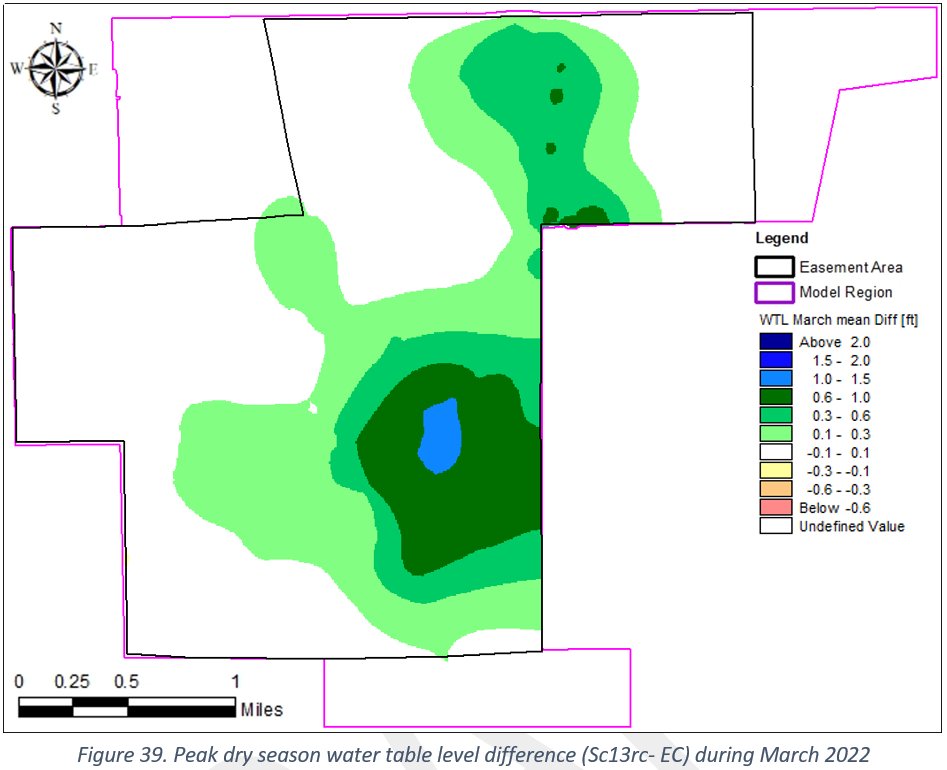Click the 'Below -0.6' legend label
Image resolution: width=947 pixels, height=770 pixels.
(x=835, y=508)
